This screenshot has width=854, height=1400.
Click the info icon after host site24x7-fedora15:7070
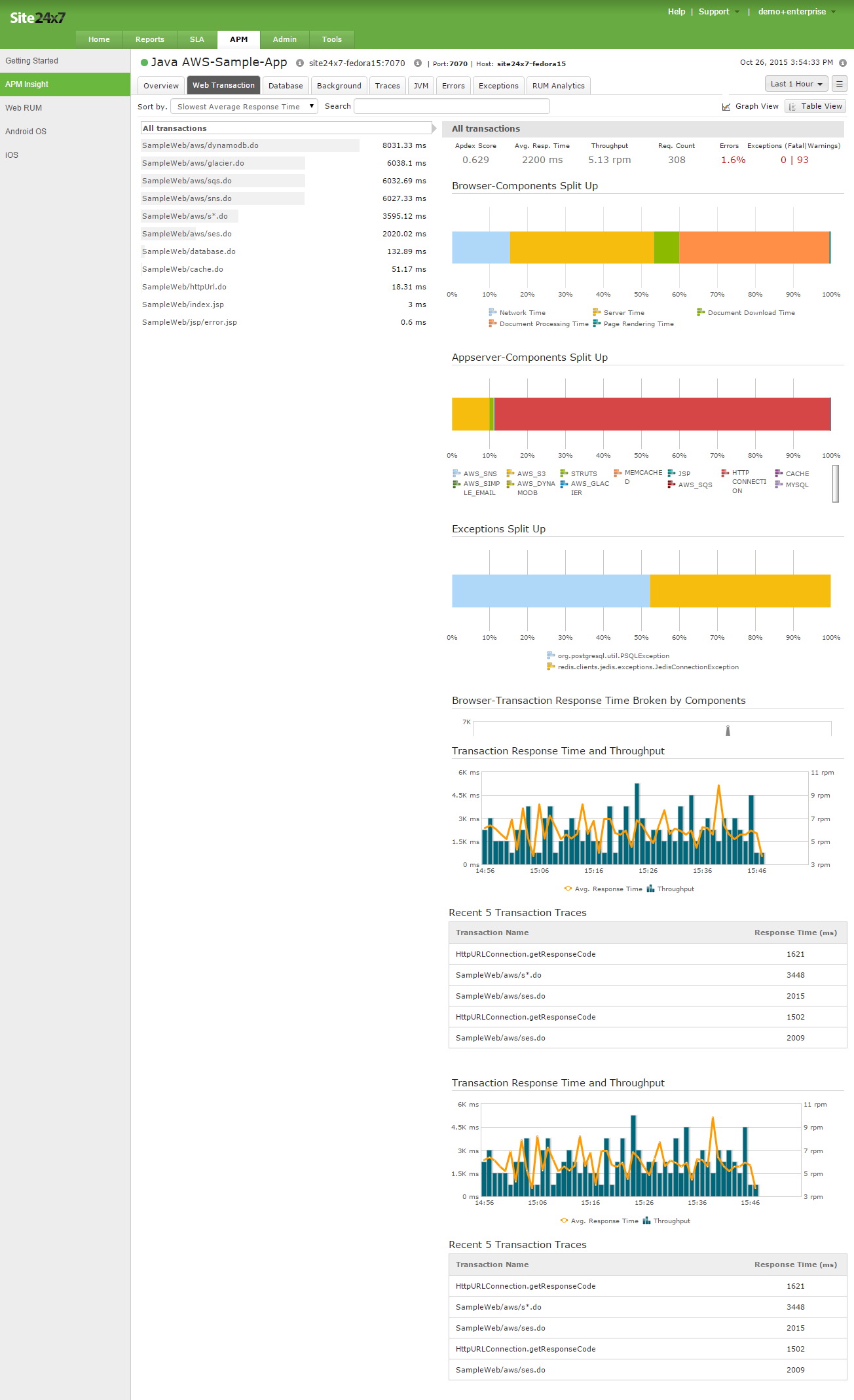coord(418,64)
